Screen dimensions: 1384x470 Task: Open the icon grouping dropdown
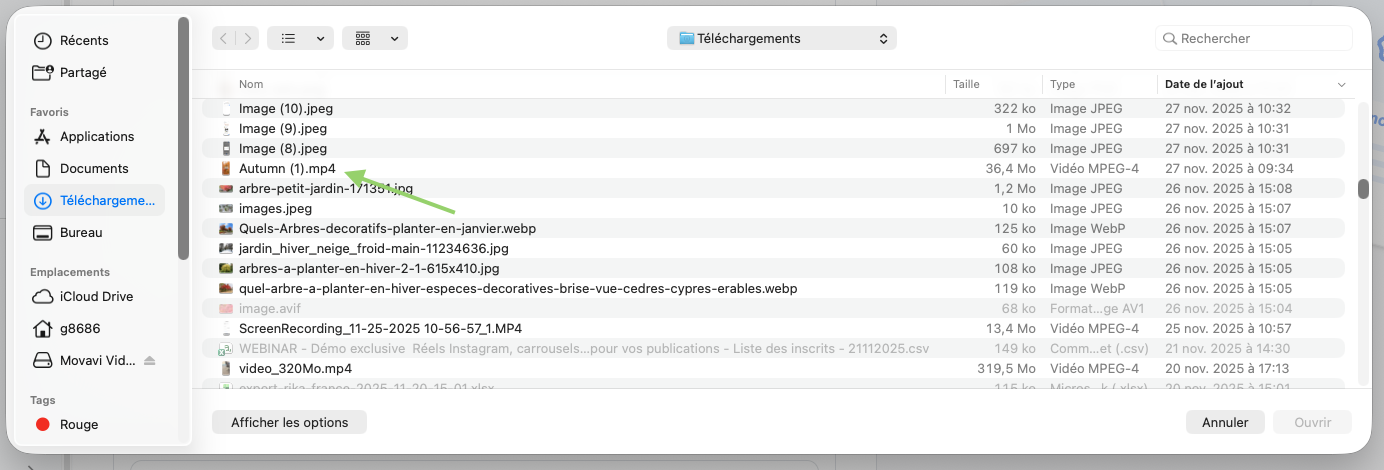(374, 38)
